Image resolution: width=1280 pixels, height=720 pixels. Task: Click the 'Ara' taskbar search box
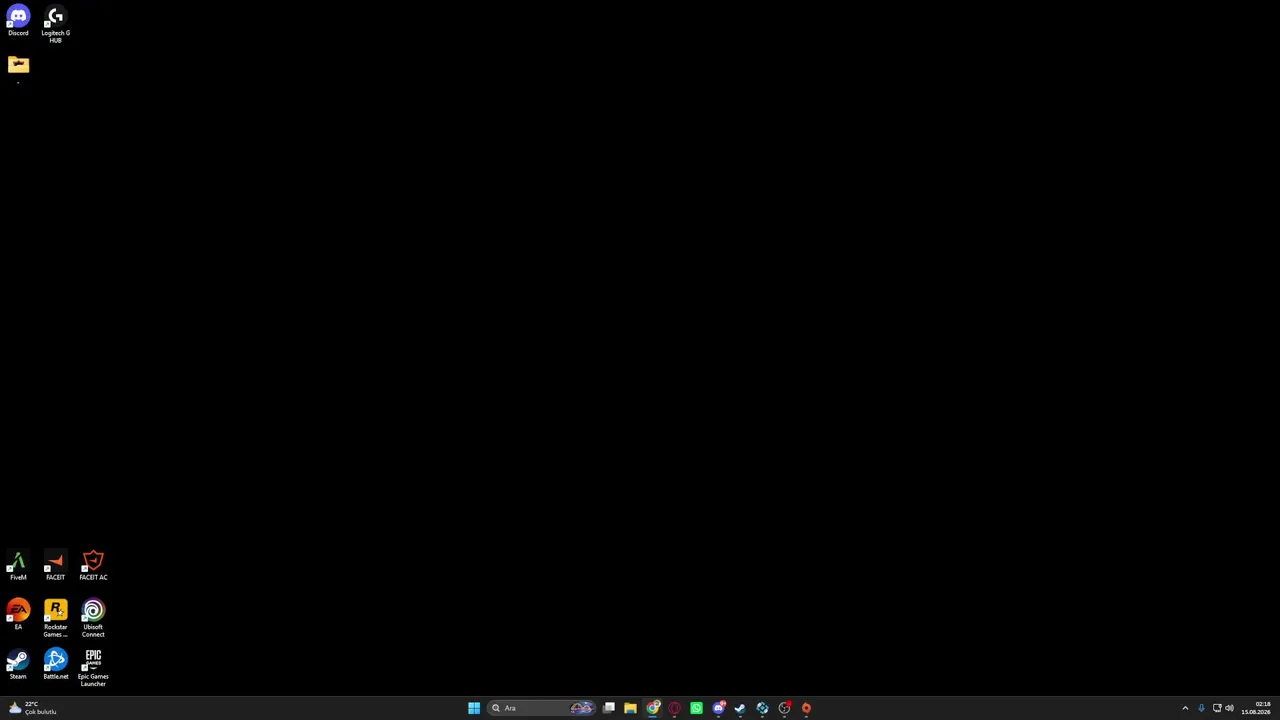tap(541, 708)
